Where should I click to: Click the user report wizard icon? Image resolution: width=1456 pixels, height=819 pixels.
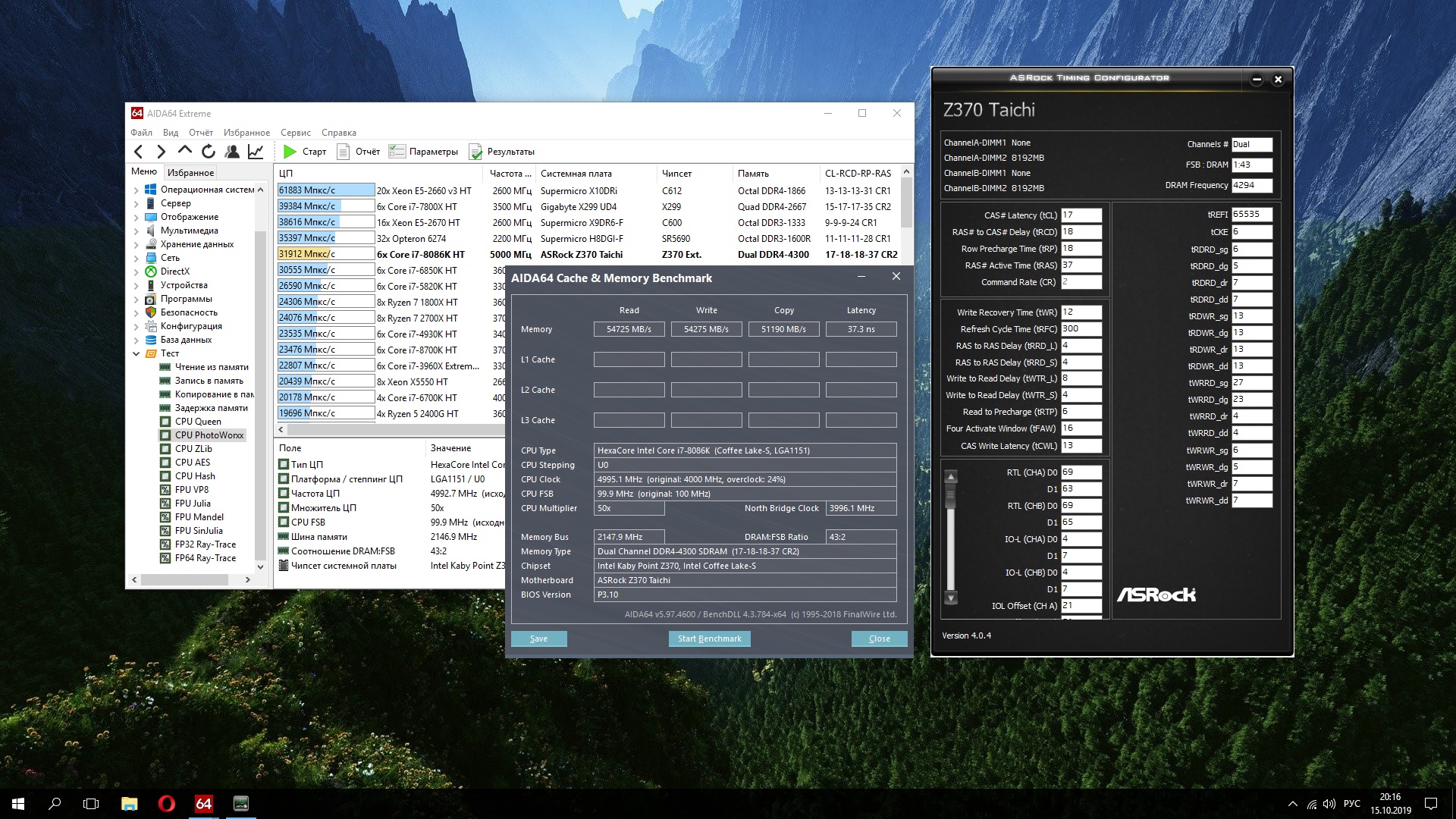tap(232, 152)
